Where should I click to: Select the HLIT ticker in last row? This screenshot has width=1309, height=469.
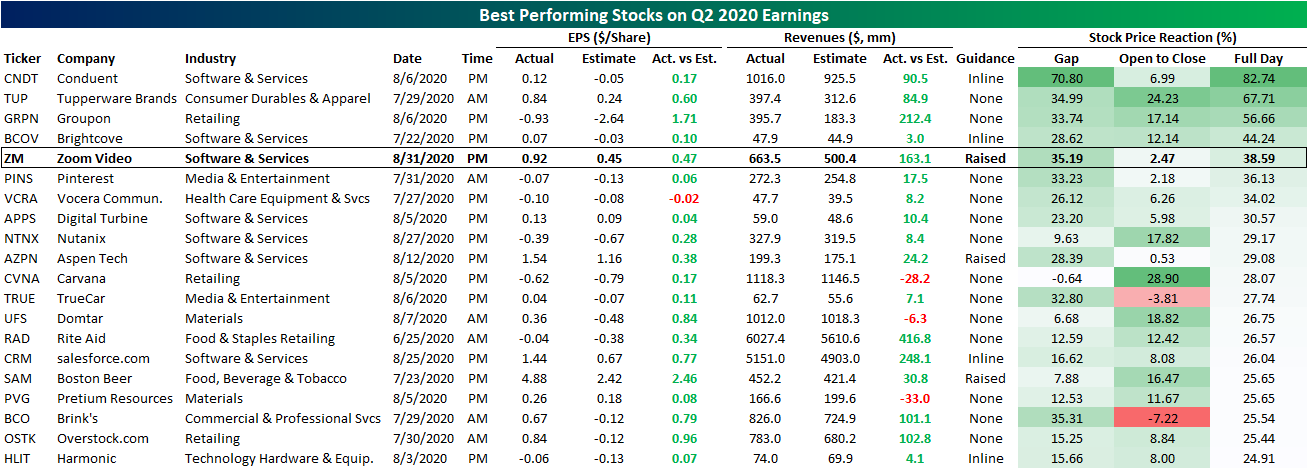[20, 458]
